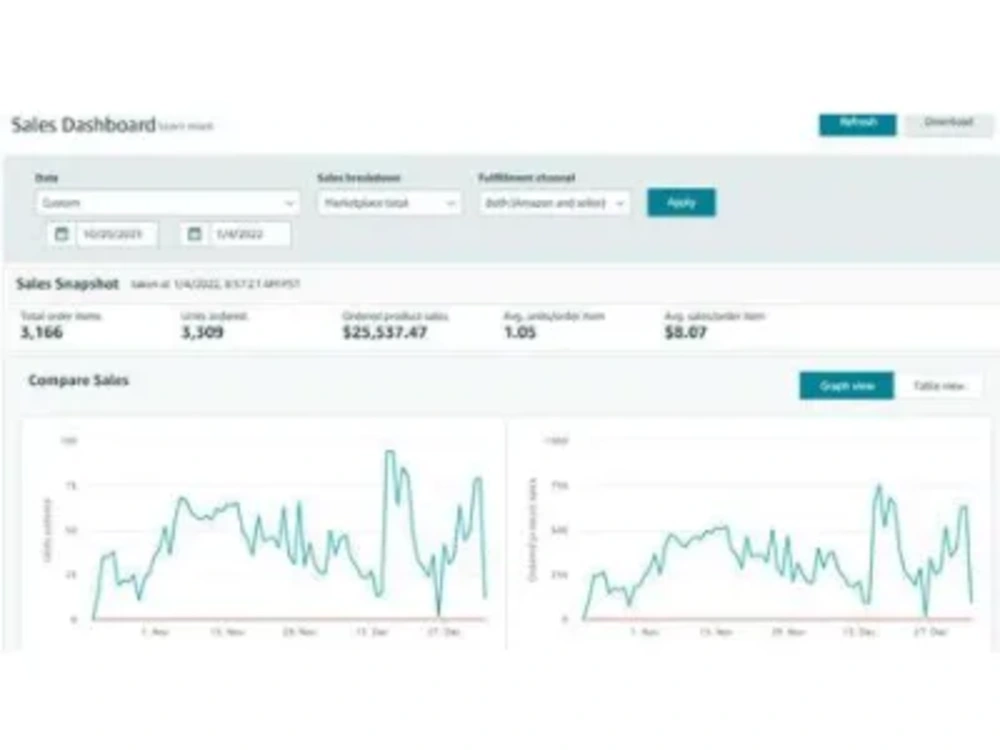Open the Date range dropdown set to Custom
This screenshot has height=750, width=1000.
(x=167, y=203)
